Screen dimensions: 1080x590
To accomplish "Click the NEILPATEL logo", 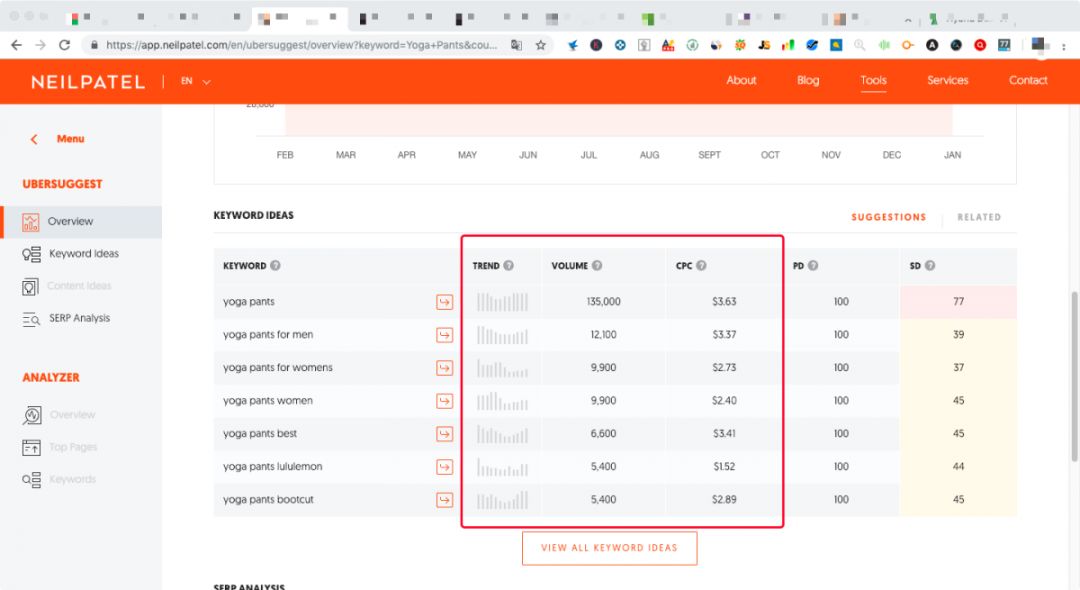I will click(88, 82).
